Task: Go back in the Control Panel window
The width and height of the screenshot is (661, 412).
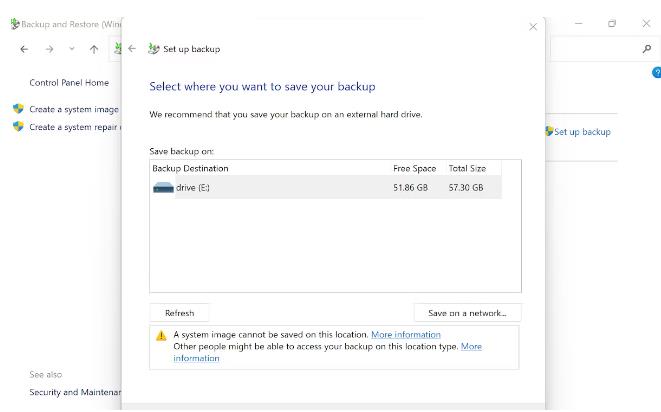Action: [x=24, y=49]
